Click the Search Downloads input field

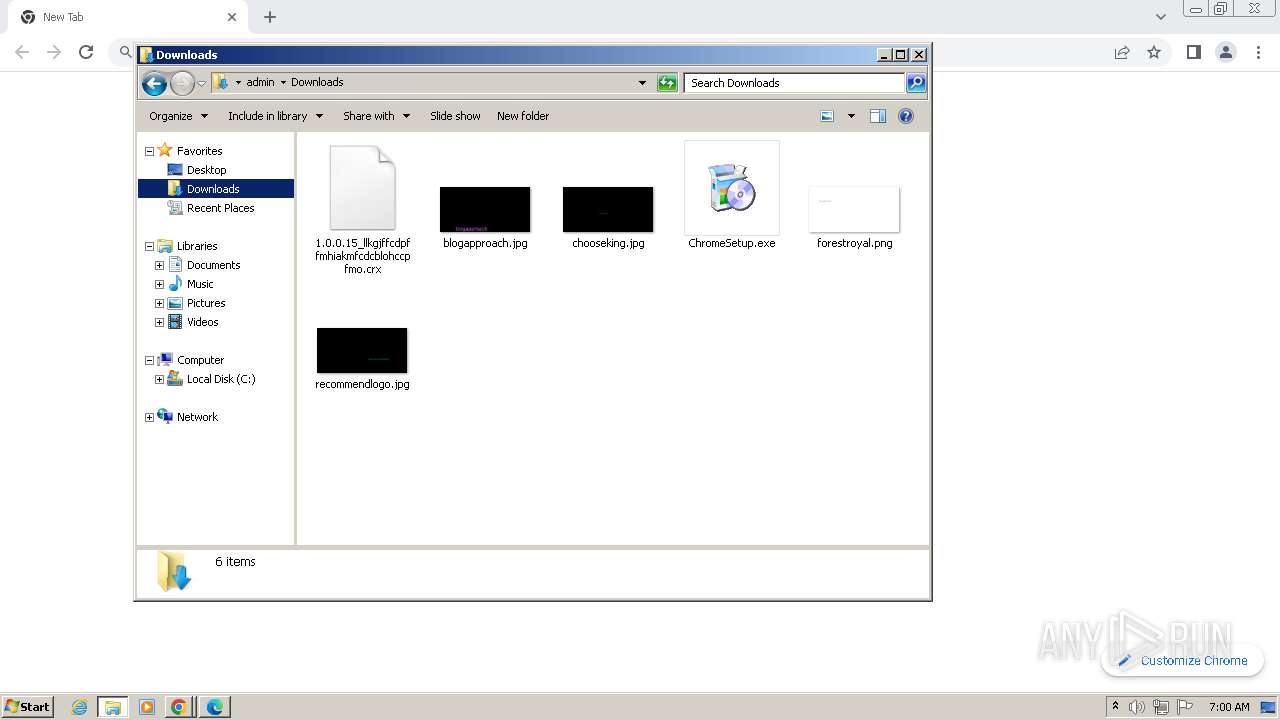click(x=795, y=83)
